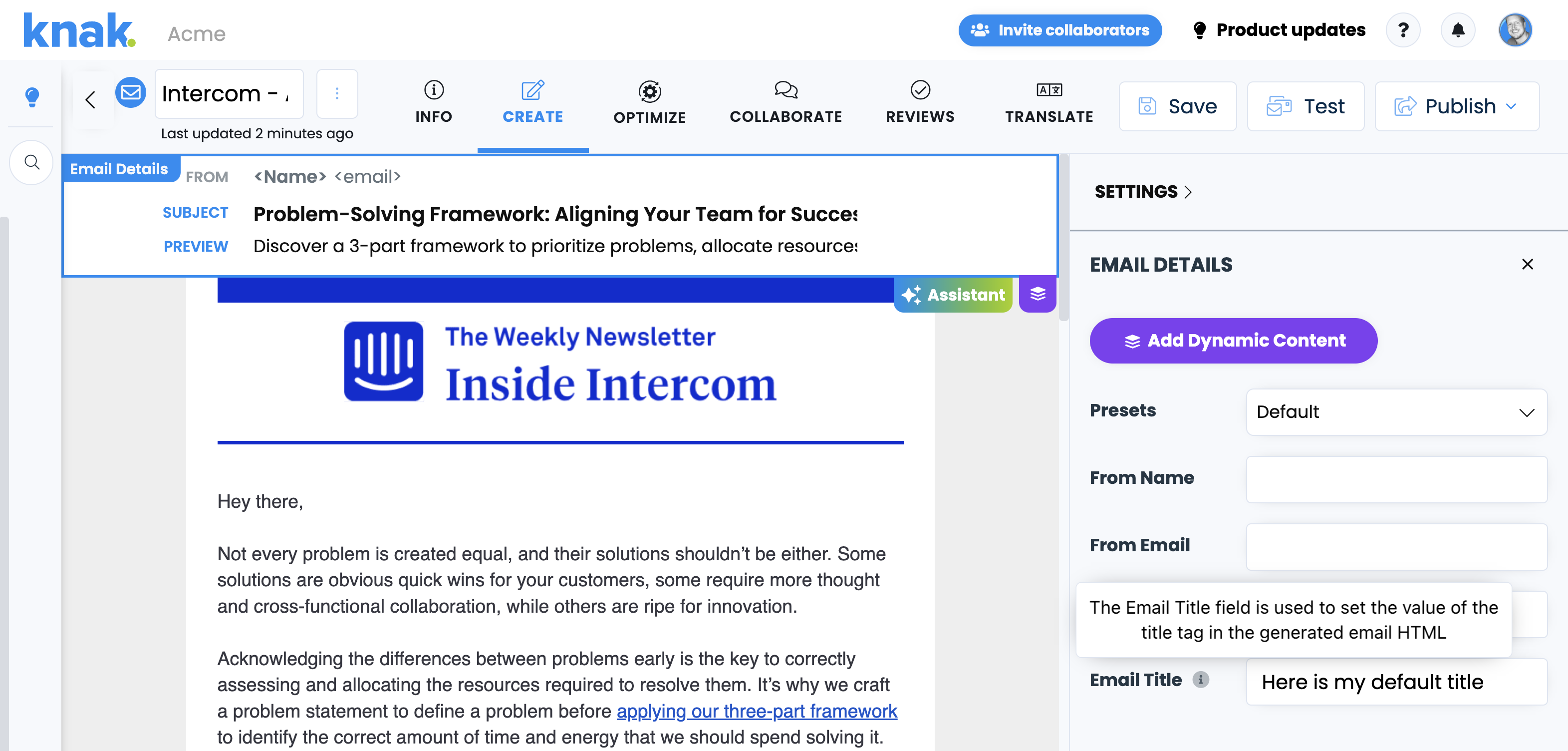This screenshot has width=1568, height=751.
Task: Open the user profile avatar
Action: (1515, 30)
